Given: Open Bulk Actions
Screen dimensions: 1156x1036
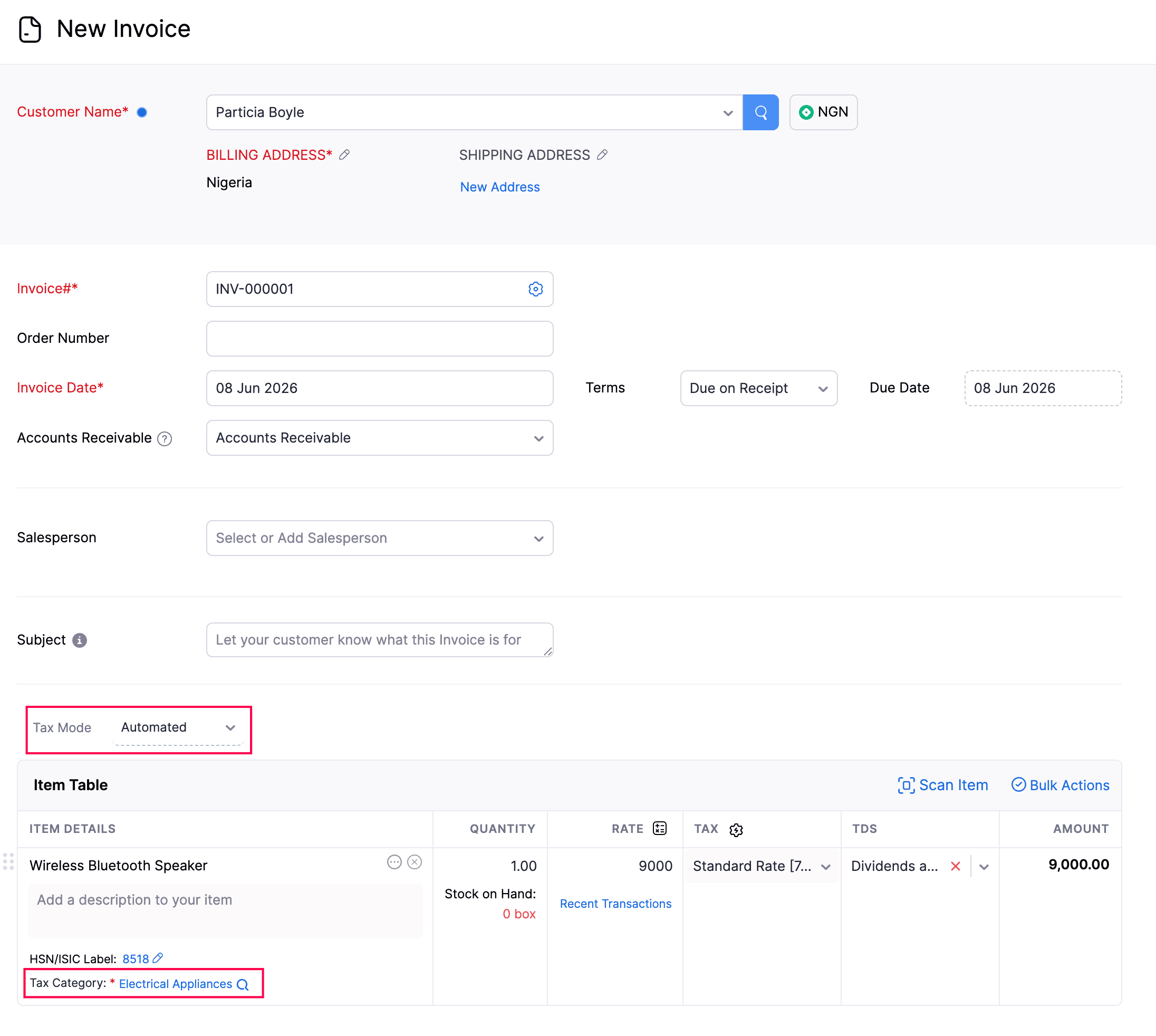Looking at the screenshot, I should 1061,785.
